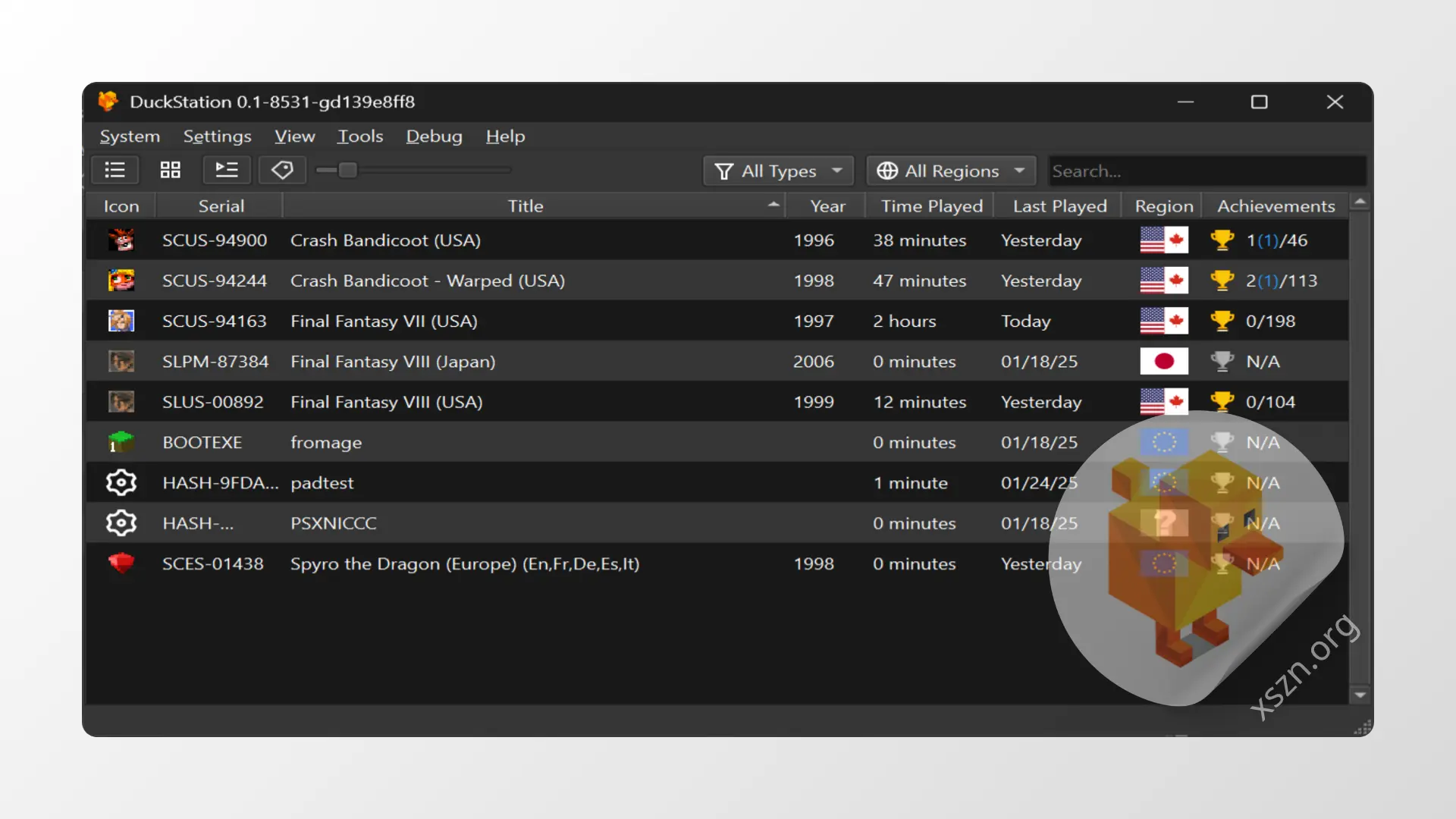Viewport: 1456px width, 819px height.
Task: Click the 0/198 achievements value
Action: 1270,321
